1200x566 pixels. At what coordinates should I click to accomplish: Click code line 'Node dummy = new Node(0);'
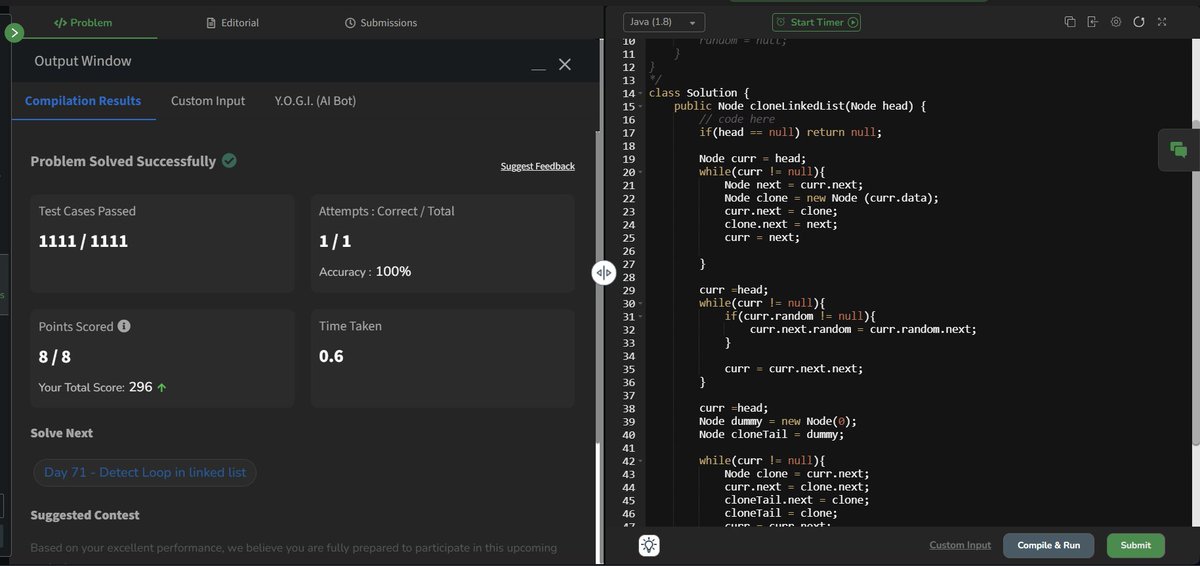point(778,421)
